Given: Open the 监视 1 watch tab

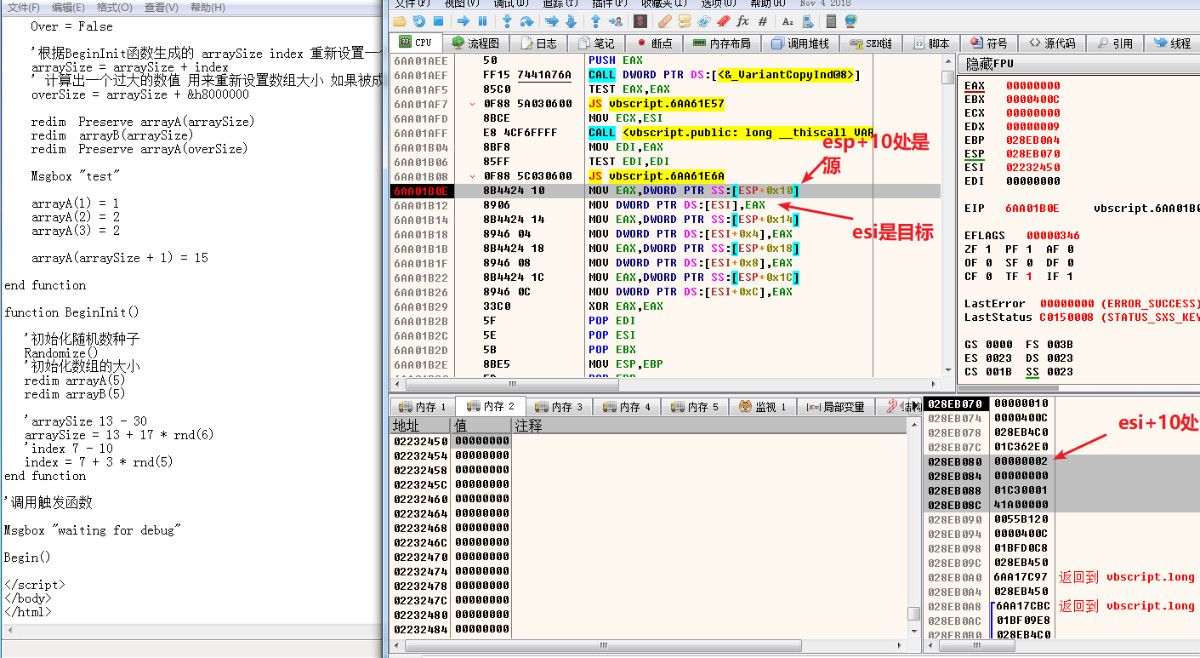Looking at the screenshot, I should point(763,406).
